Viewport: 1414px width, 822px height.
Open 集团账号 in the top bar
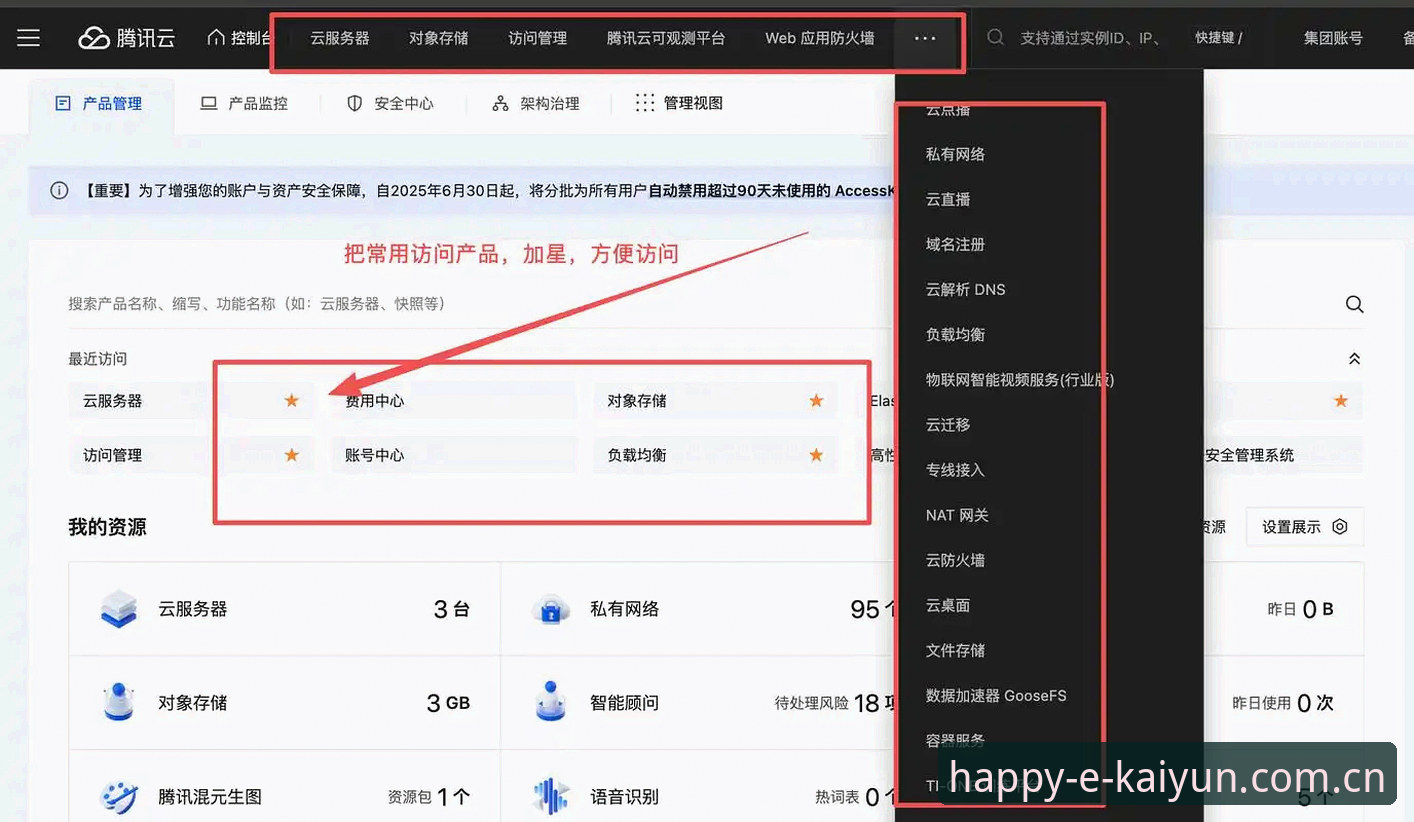pyautogui.click(x=1333, y=38)
